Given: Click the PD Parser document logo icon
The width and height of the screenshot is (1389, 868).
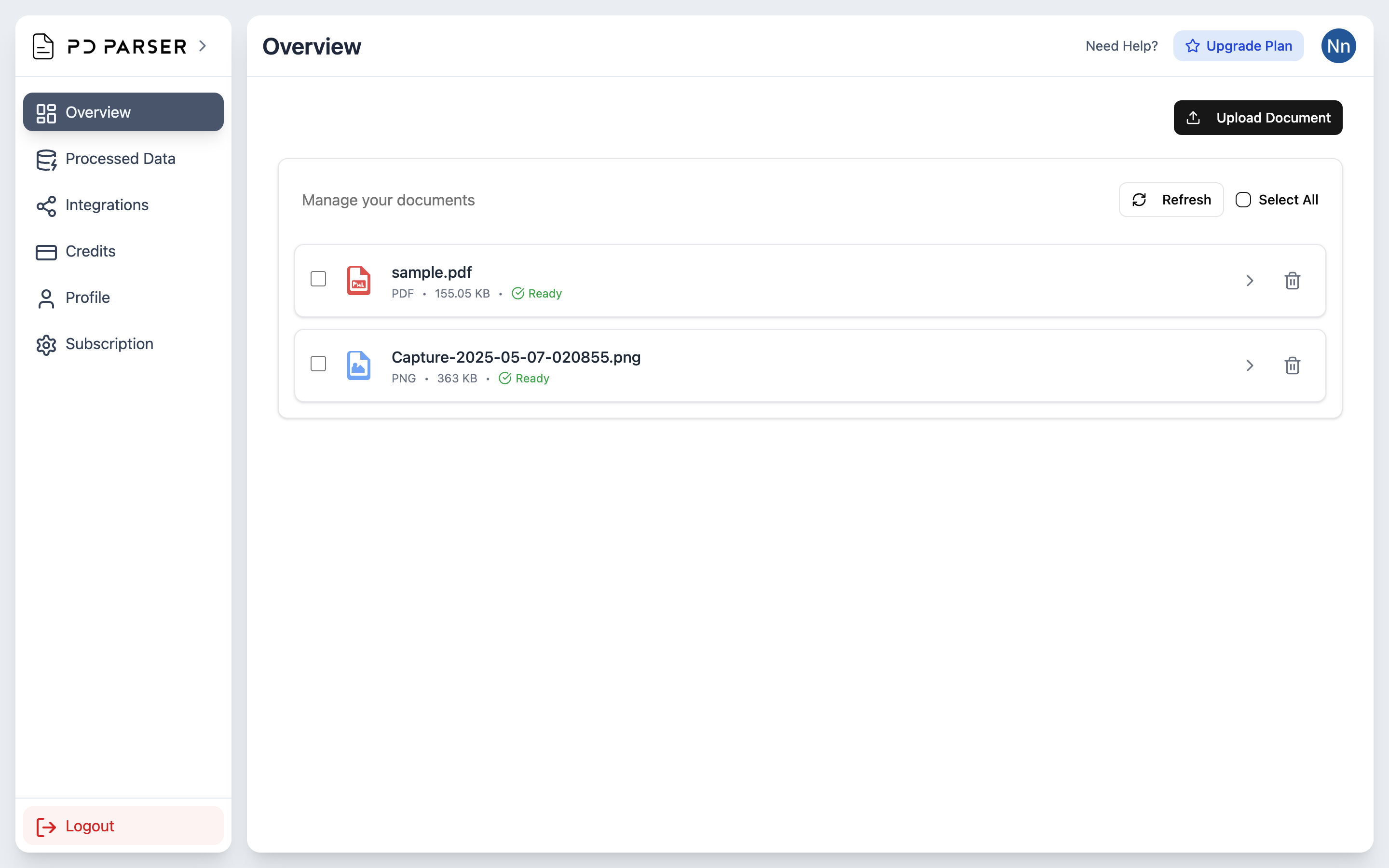Looking at the screenshot, I should 43,46.
